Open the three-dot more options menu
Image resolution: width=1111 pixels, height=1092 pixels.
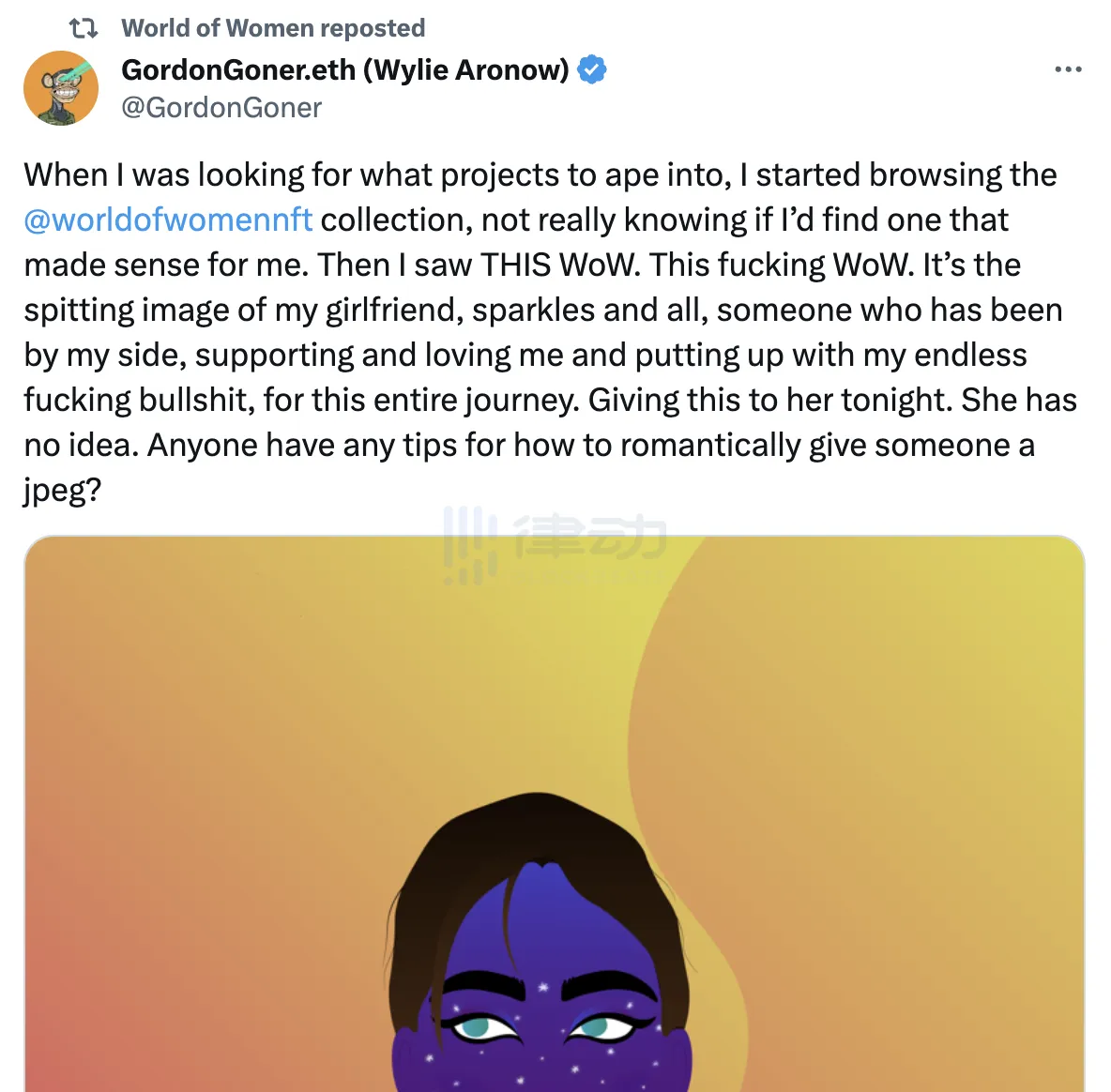1068,69
